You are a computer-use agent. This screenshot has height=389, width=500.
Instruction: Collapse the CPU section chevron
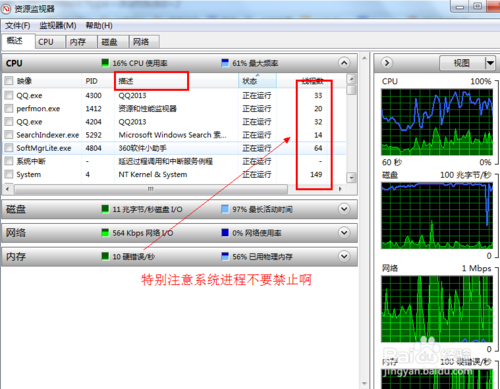pyautogui.click(x=344, y=63)
